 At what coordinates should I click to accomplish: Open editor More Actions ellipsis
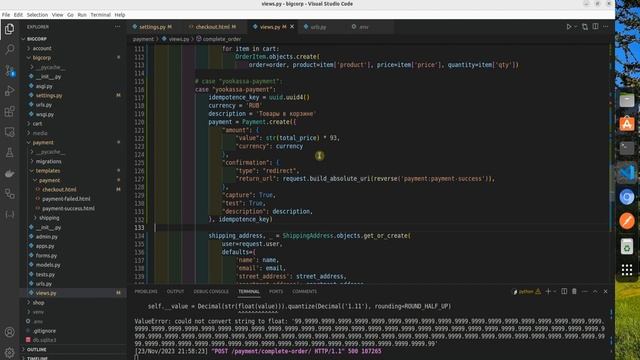point(606,27)
